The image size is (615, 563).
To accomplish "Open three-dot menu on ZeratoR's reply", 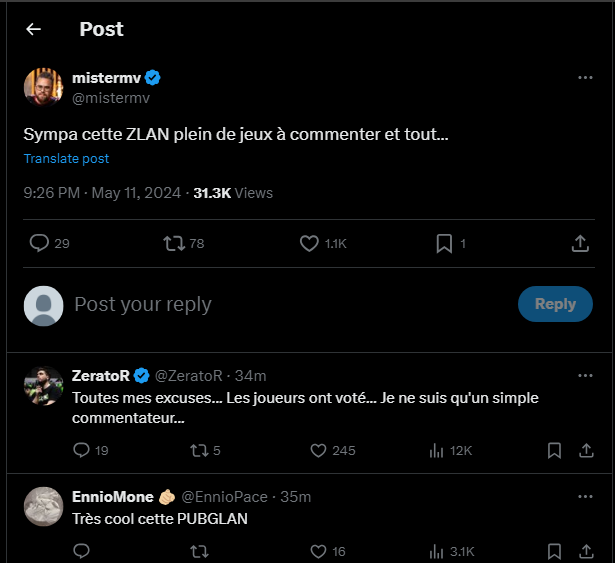I will pos(585,375).
